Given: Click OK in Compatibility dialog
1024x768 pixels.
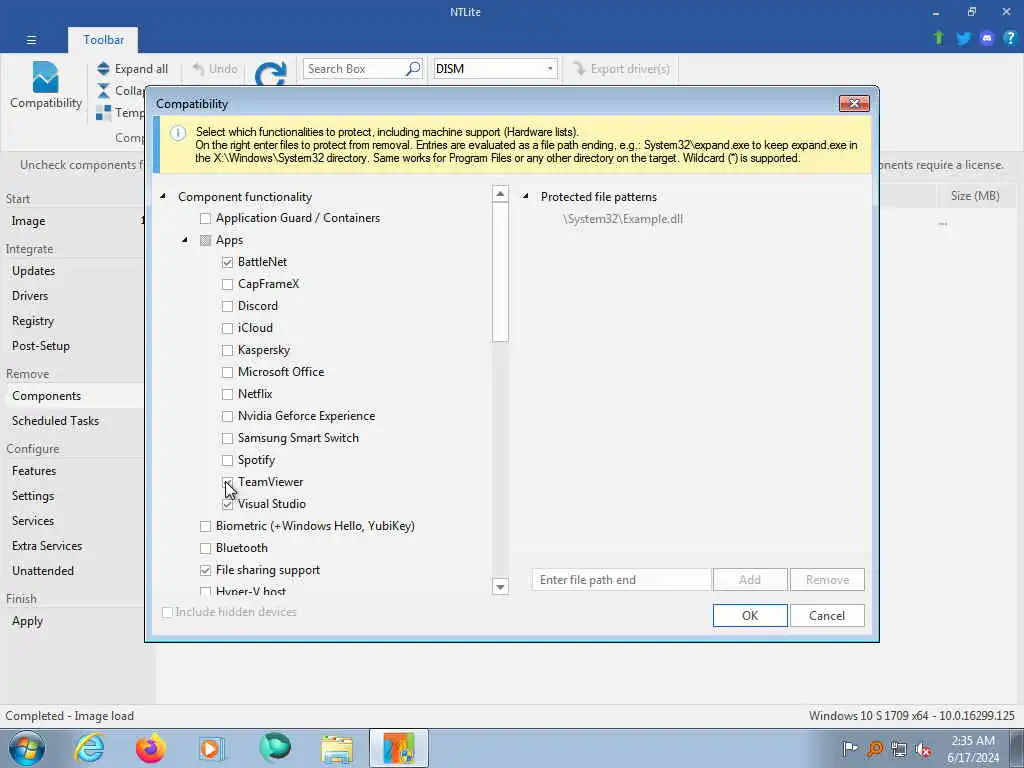Looking at the screenshot, I should pos(750,615).
